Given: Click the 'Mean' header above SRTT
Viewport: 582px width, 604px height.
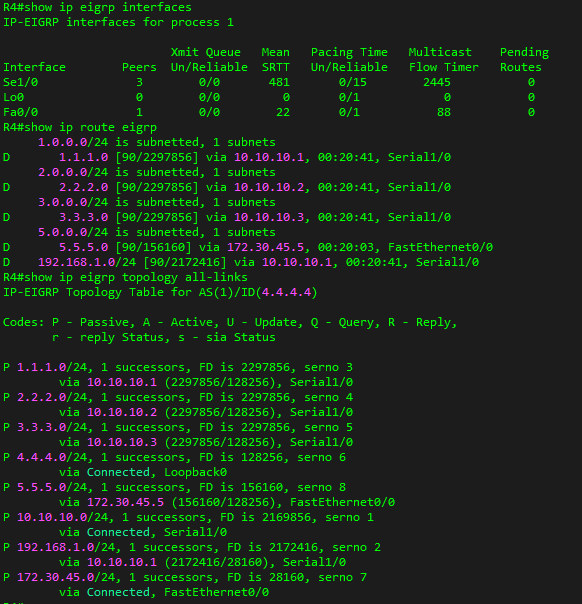Looking at the screenshot, I should (x=275, y=52).
